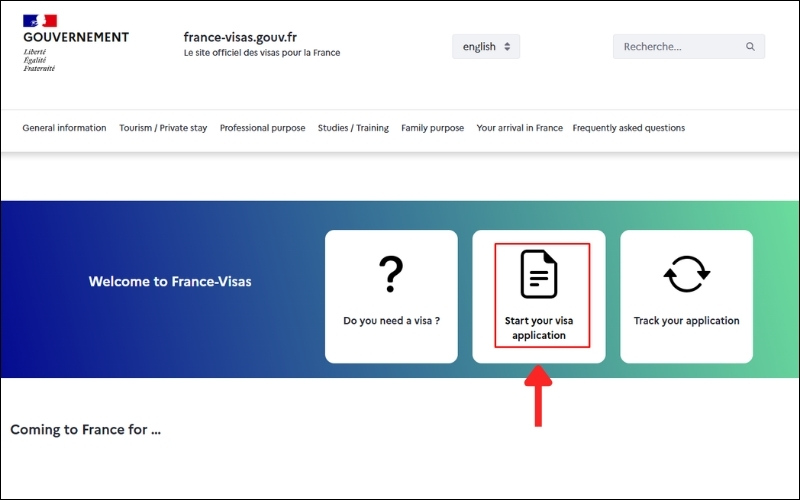Click the Recherche search field
The height and width of the screenshot is (500, 800).
pyautogui.click(x=678, y=47)
